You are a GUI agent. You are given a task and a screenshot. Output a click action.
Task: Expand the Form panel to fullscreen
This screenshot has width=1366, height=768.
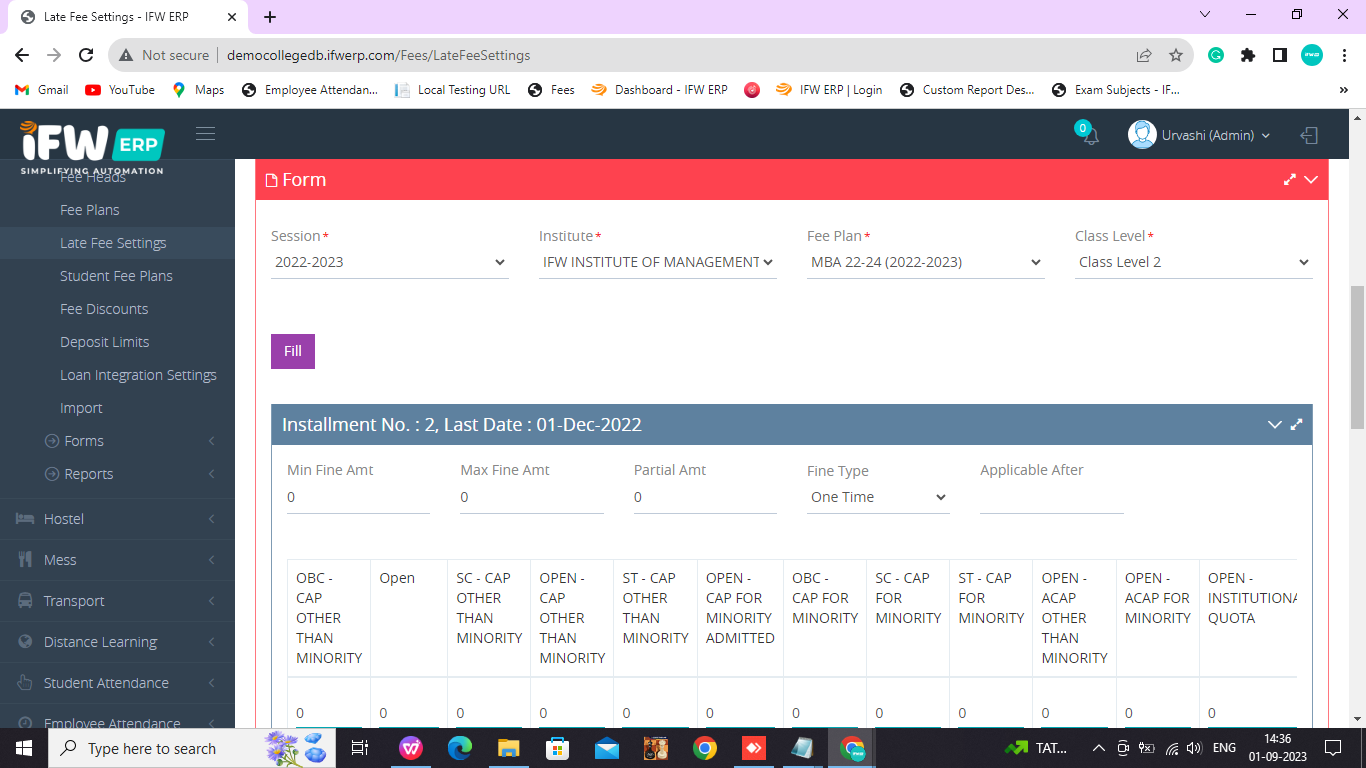point(1290,180)
